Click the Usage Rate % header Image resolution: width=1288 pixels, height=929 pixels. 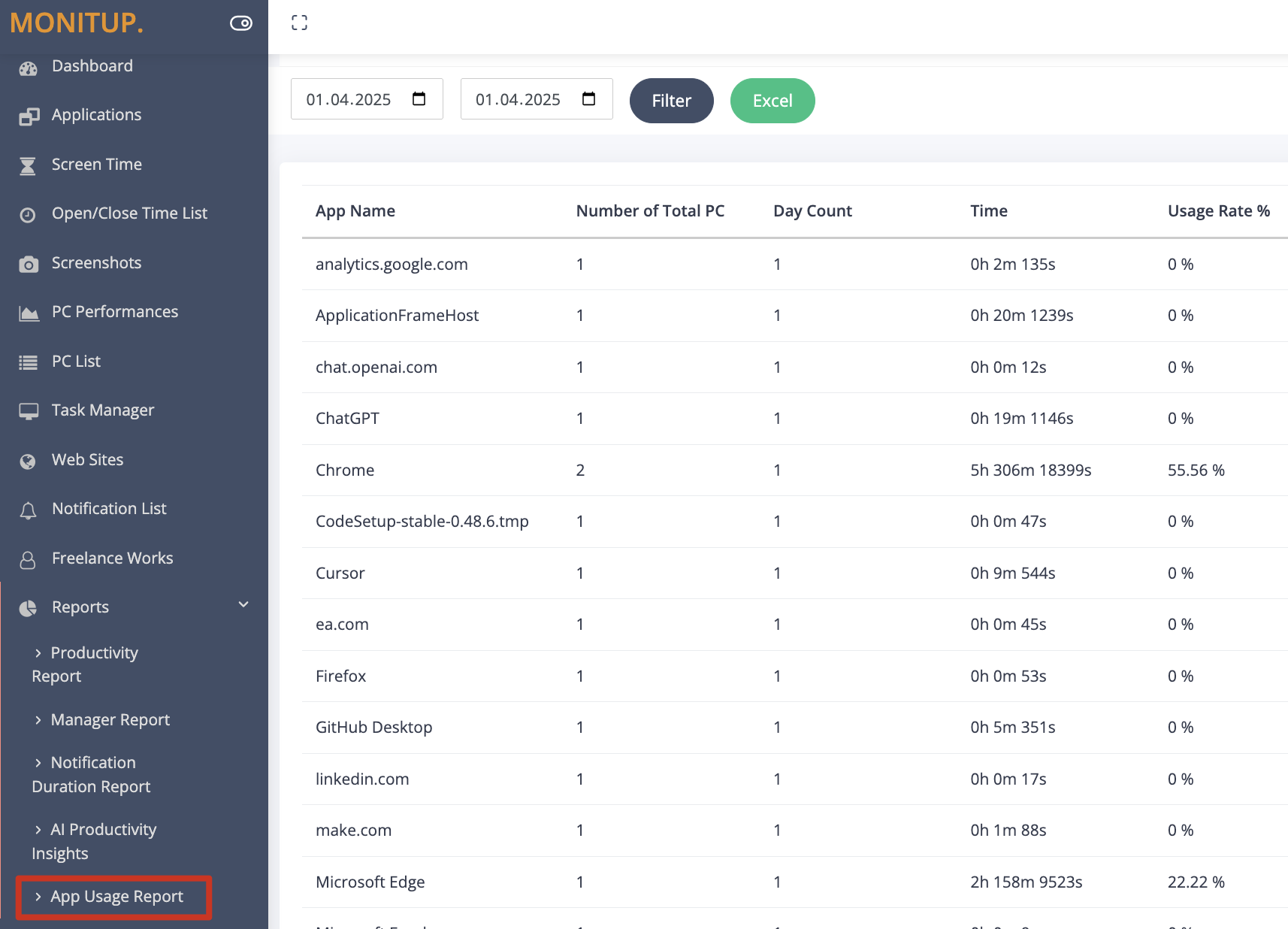pyautogui.click(x=1218, y=211)
